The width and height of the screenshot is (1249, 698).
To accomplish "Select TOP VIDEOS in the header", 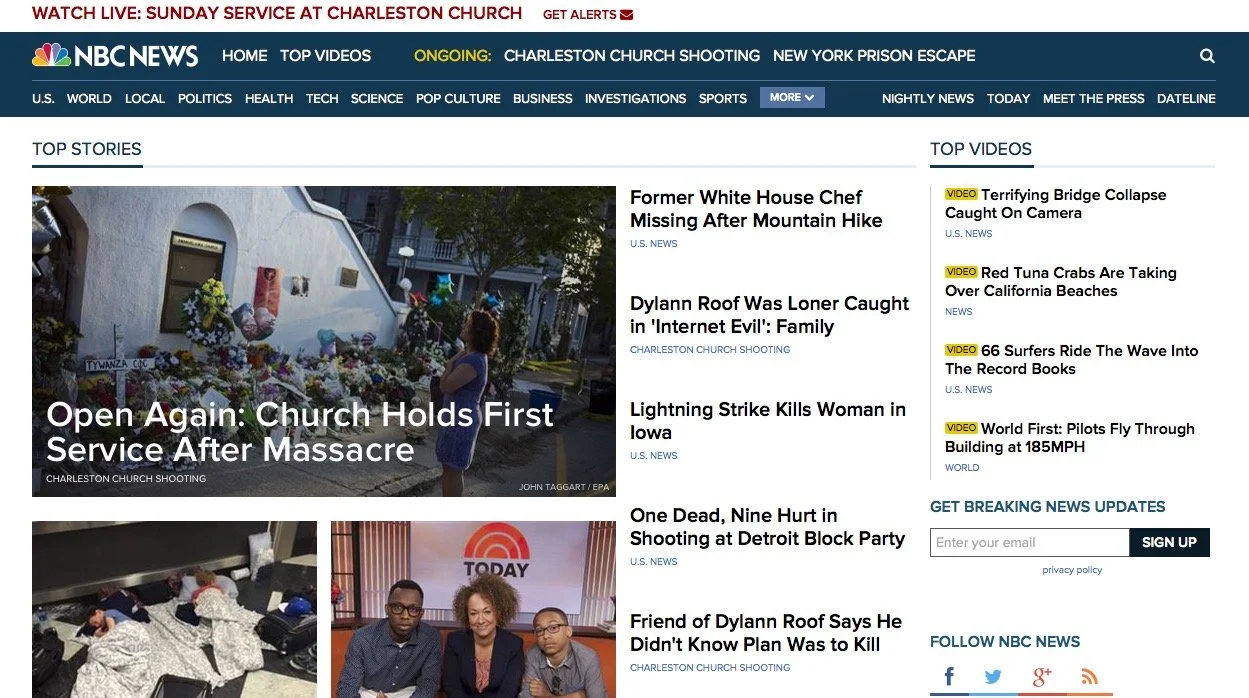I will tap(325, 56).
